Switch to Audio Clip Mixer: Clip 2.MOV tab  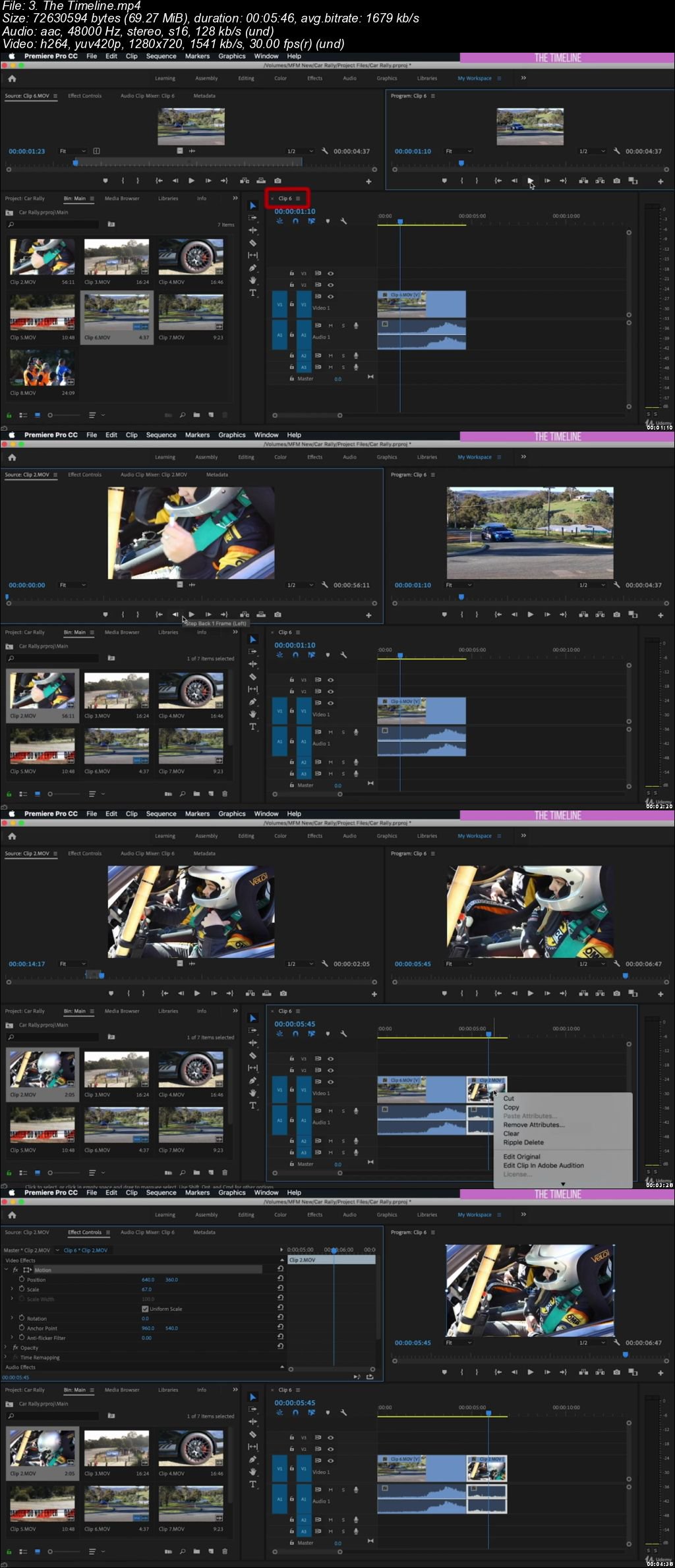pos(154,474)
